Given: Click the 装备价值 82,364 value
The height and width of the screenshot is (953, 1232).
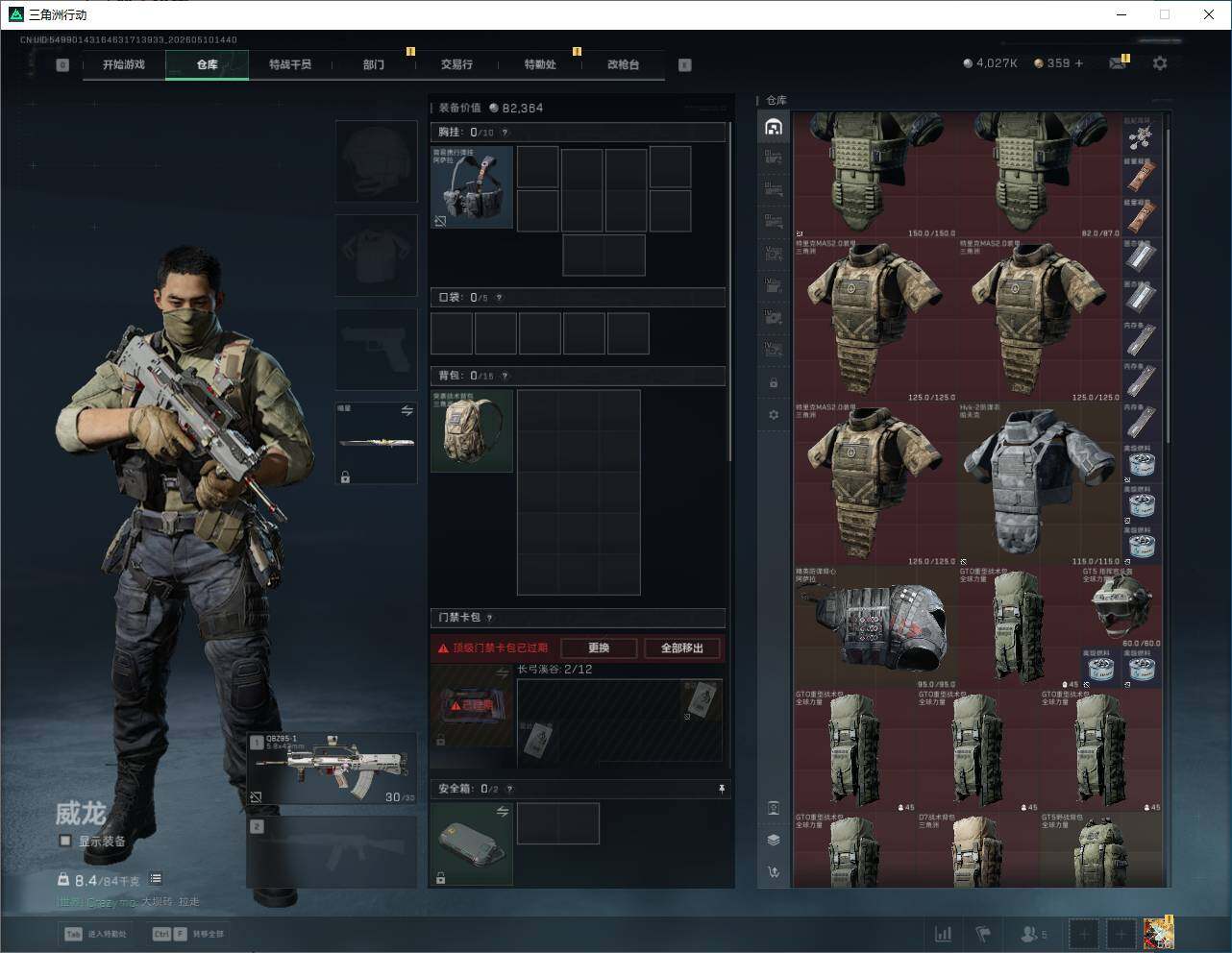Looking at the screenshot, I should click(491, 108).
